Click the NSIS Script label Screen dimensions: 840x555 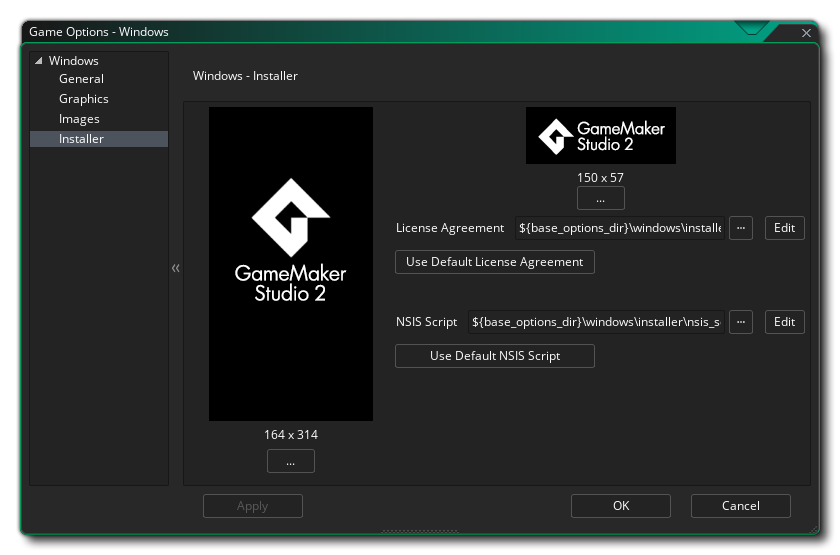pos(426,322)
